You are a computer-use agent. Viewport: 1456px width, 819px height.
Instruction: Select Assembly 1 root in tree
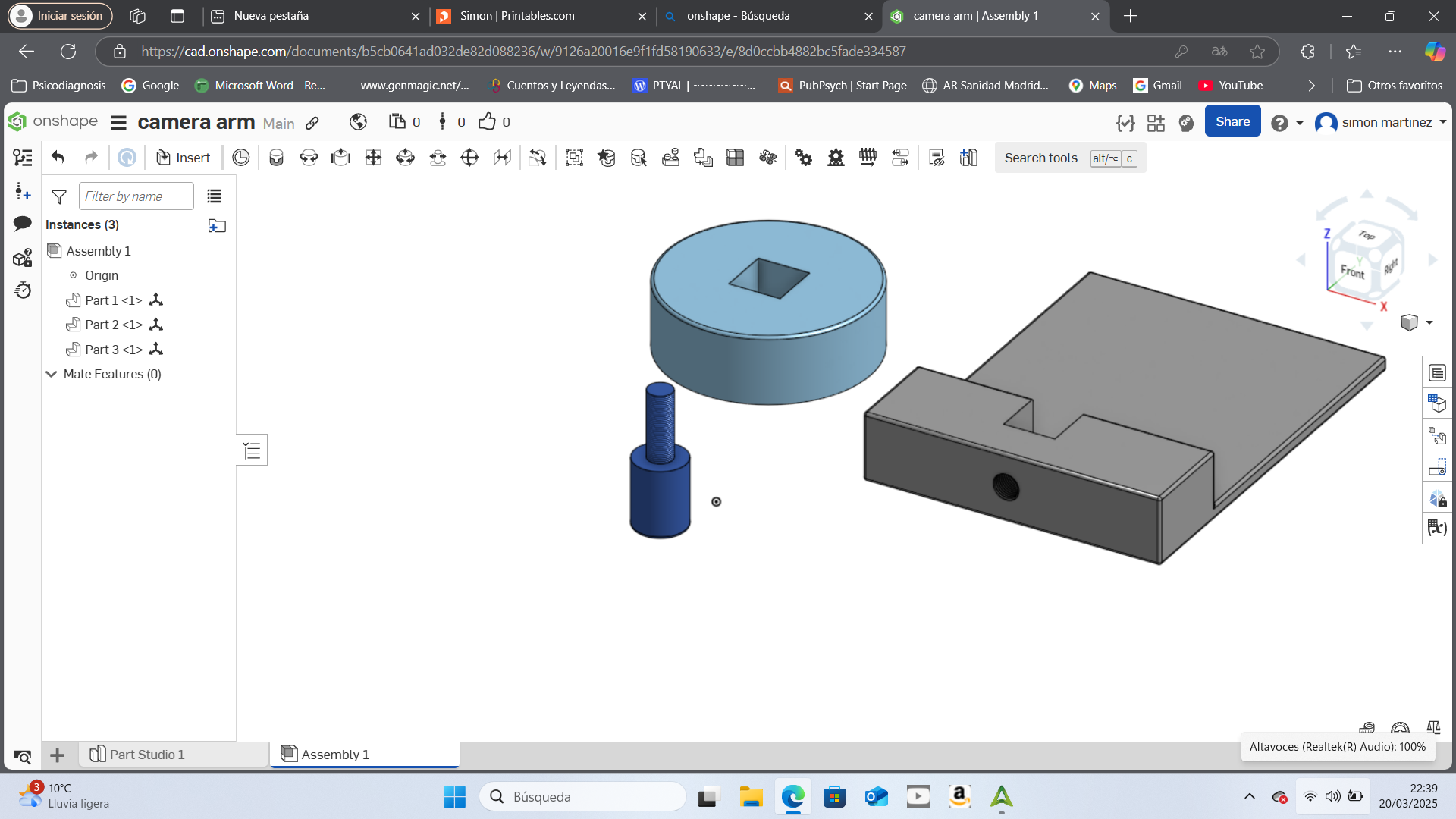tap(99, 251)
